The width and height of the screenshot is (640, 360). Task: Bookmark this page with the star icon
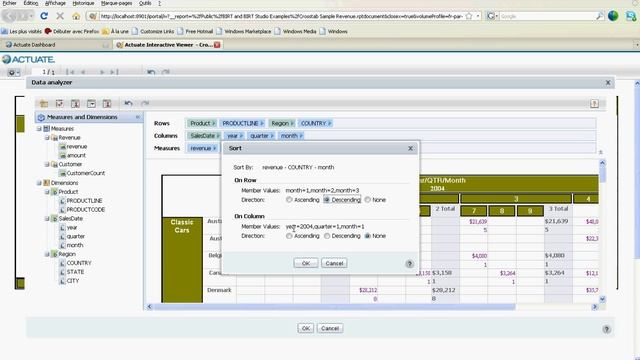[x=469, y=16]
